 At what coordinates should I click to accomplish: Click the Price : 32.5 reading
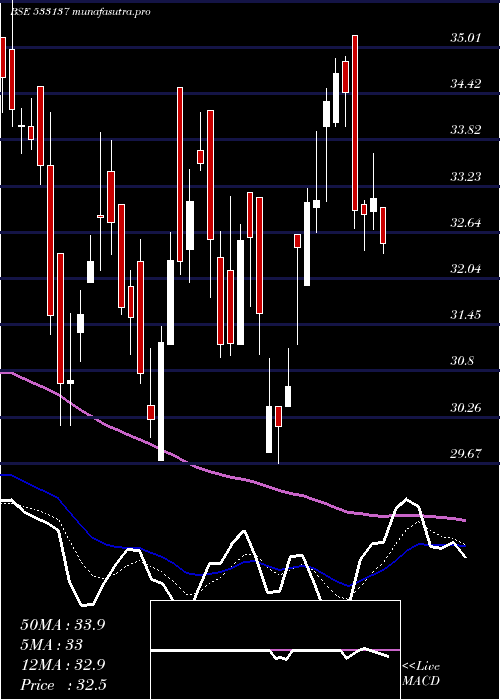pos(63,685)
